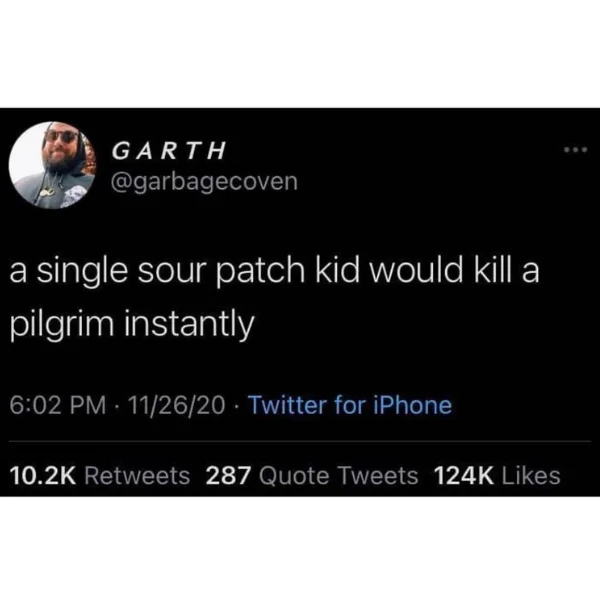Screen dimensions: 600x600
Task: Click the 6:02 PM timestamp
Action: [58, 405]
